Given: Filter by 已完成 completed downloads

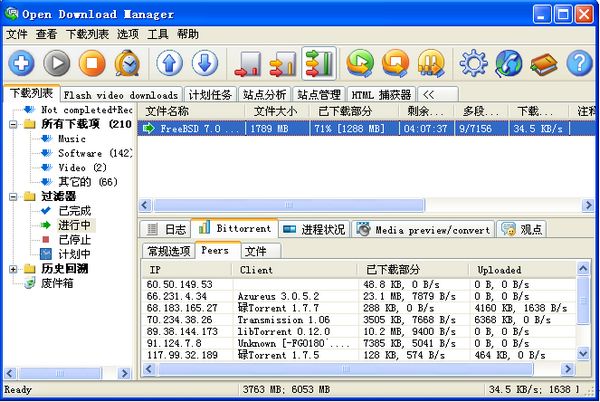Looking at the screenshot, I should pos(74,211).
